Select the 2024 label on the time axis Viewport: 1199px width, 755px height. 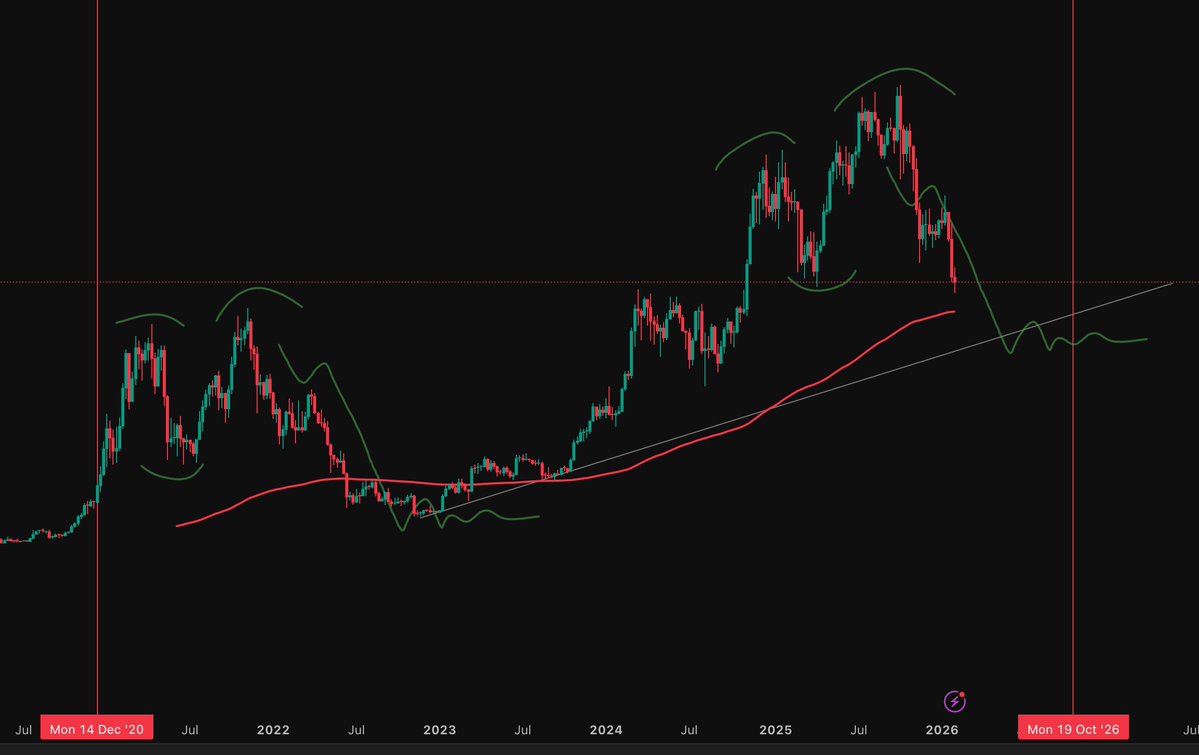click(607, 730)
